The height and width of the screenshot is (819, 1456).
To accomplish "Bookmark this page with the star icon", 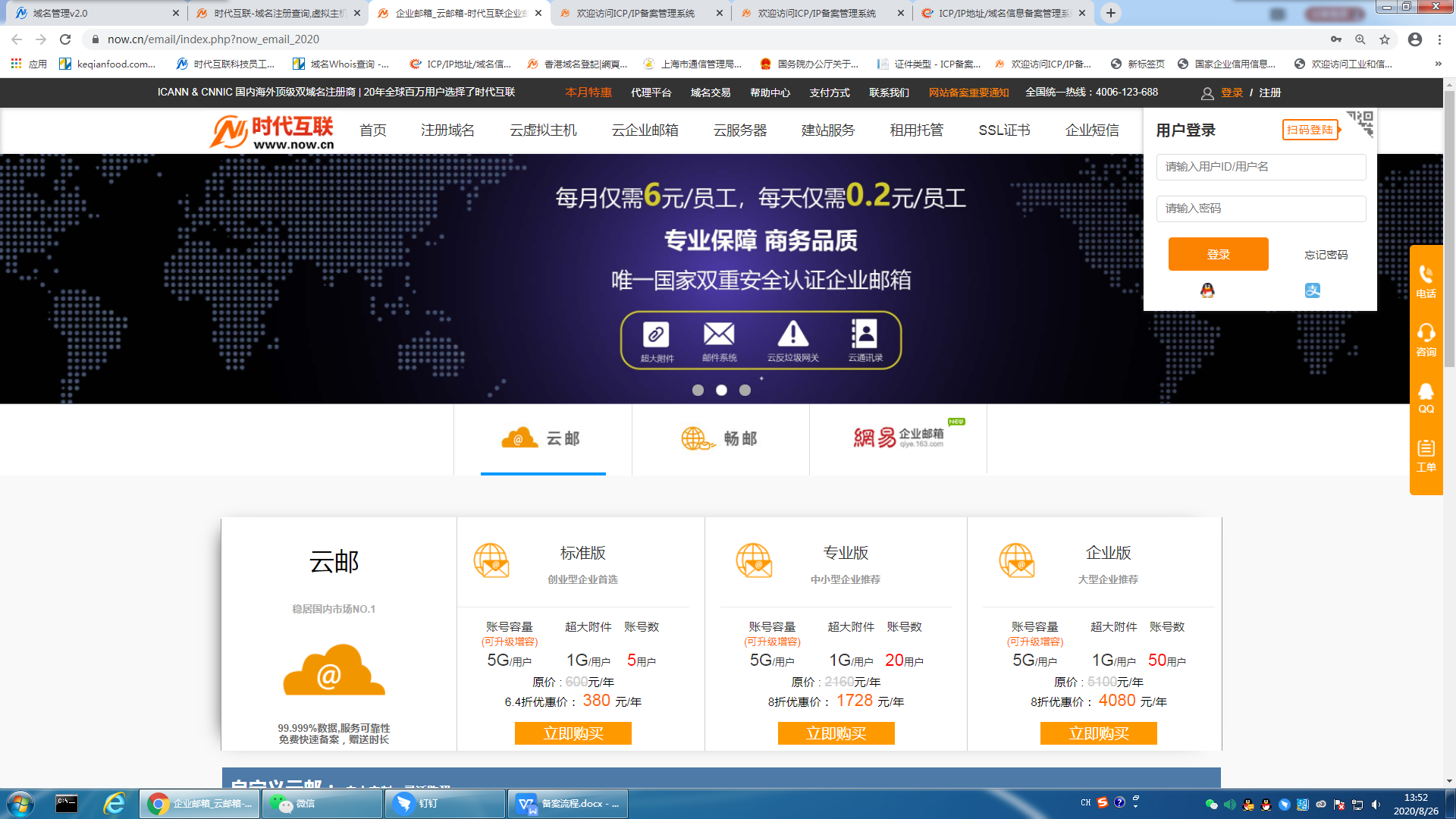I will (1385, 39).
